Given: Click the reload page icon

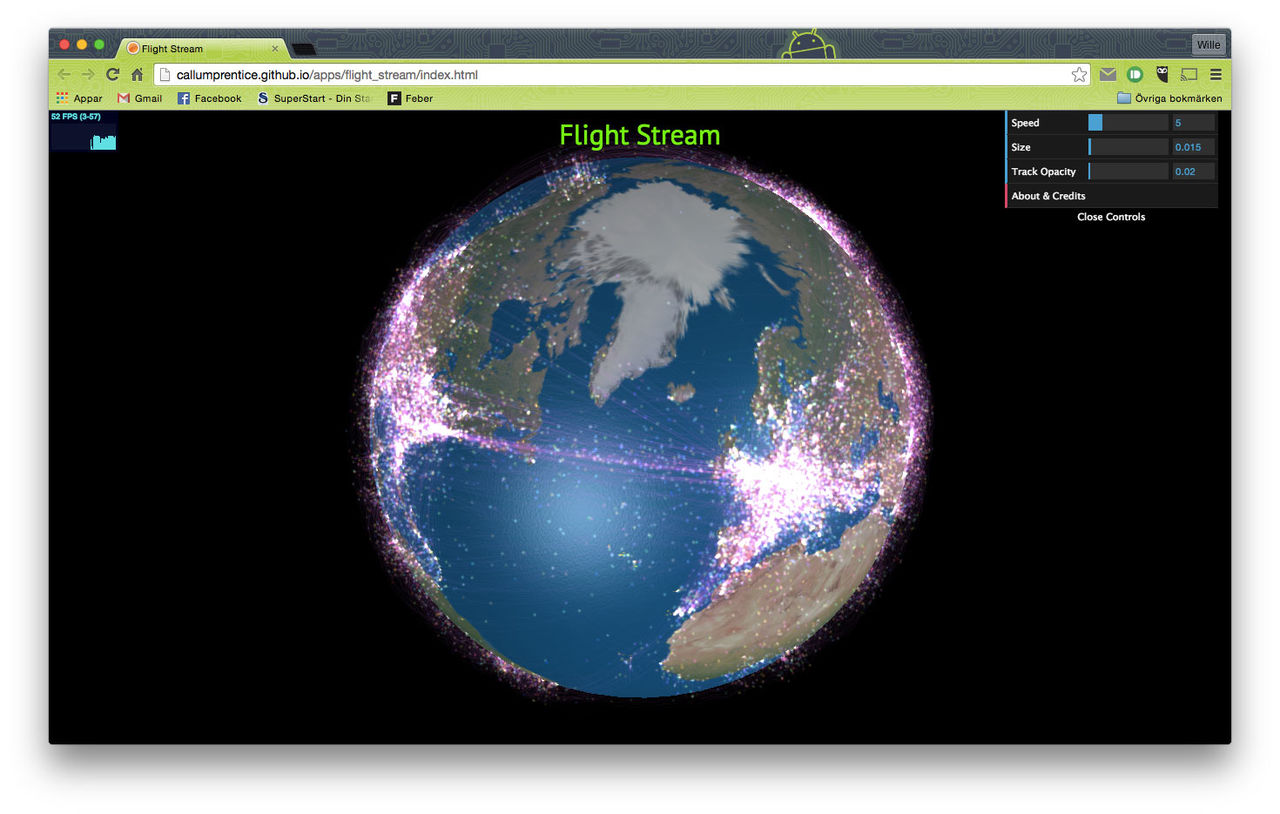Looking at the screenshot, I should (x=113, y=75).
